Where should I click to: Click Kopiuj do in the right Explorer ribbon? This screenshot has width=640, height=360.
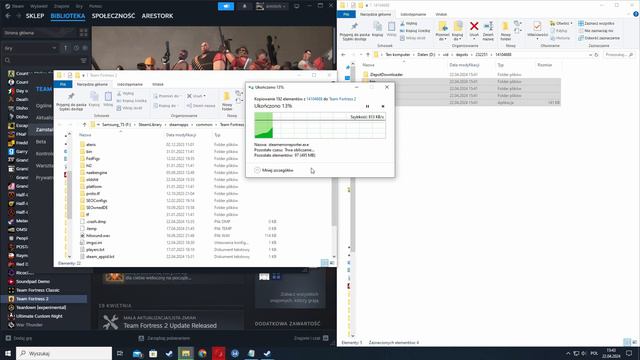point(458,31)
